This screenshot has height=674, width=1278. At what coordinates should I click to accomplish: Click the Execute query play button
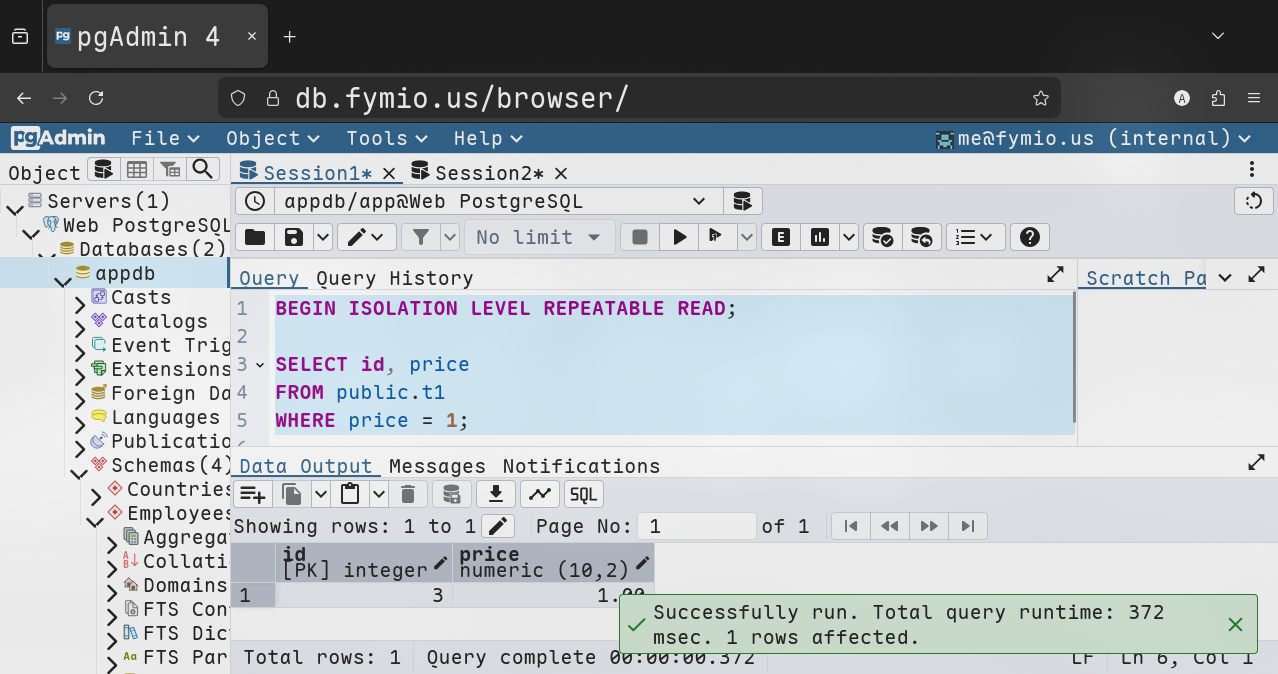pyautogui.click(x=680, y=237)
